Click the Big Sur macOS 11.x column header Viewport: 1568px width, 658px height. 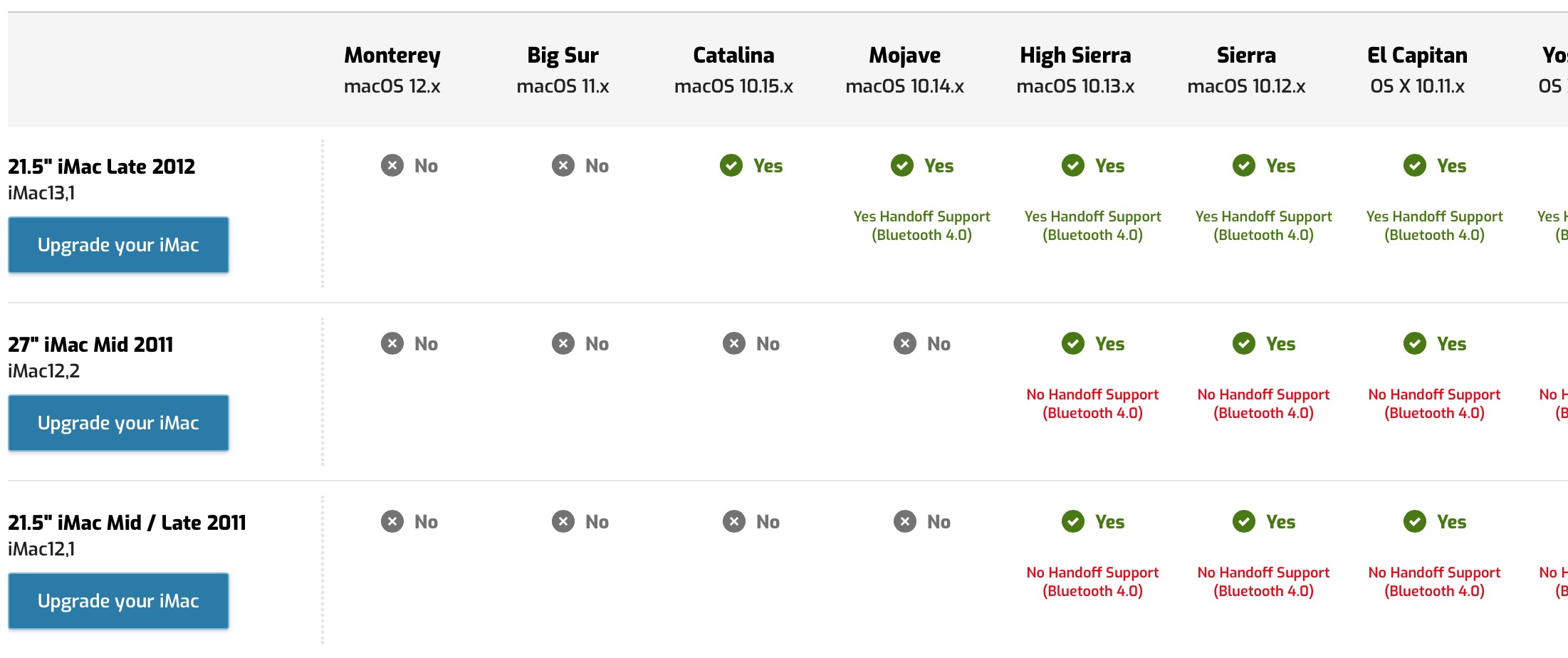[563, 70]
